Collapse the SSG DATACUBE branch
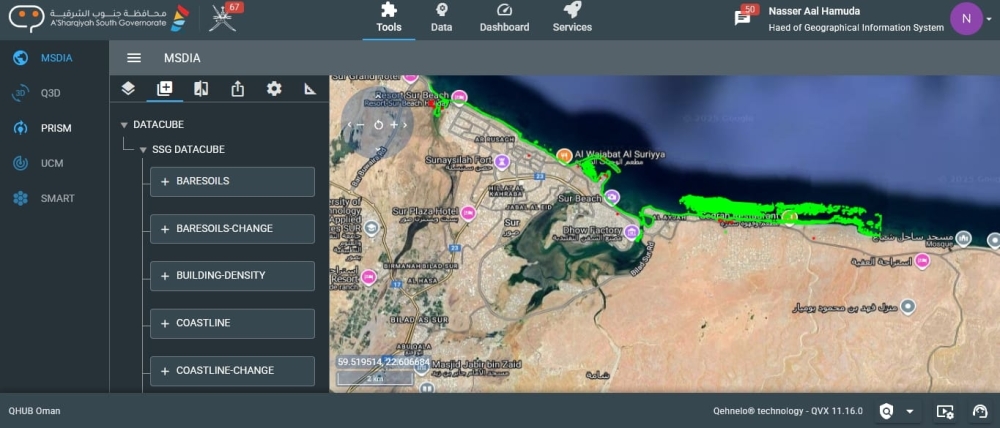 click(143, 150)
